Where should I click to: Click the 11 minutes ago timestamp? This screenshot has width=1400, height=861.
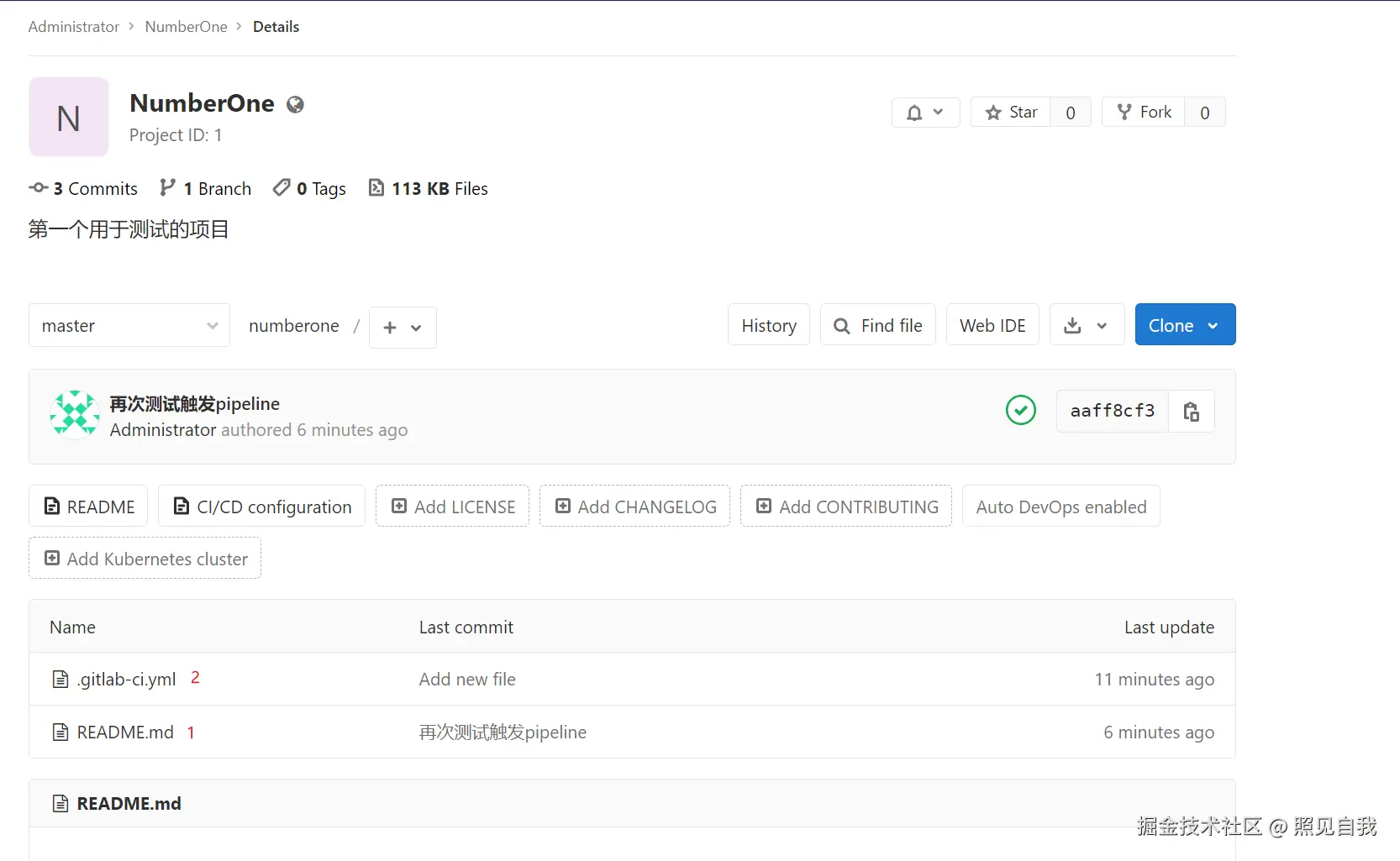coord(1154,680)
